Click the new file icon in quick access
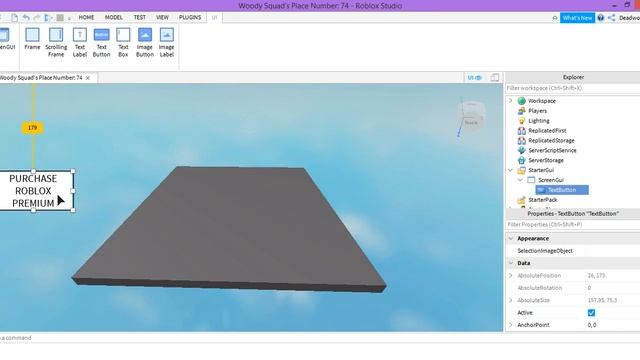640x360 pixels. click(14, 18)
